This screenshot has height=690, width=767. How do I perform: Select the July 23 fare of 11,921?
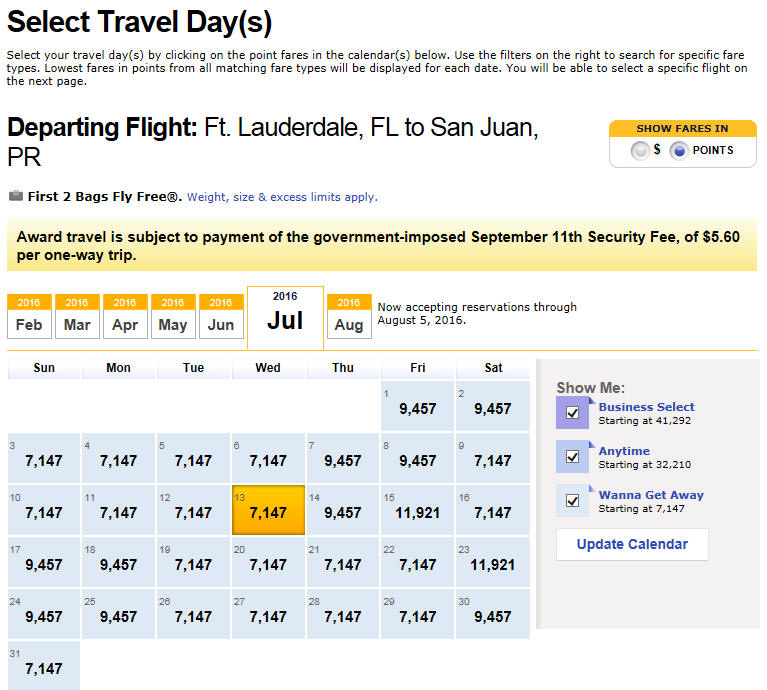coord(493,562)
